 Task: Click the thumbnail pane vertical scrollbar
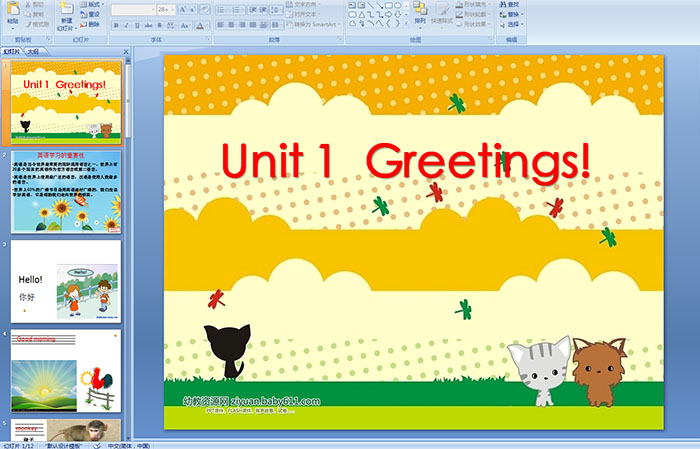click(129, 250)
